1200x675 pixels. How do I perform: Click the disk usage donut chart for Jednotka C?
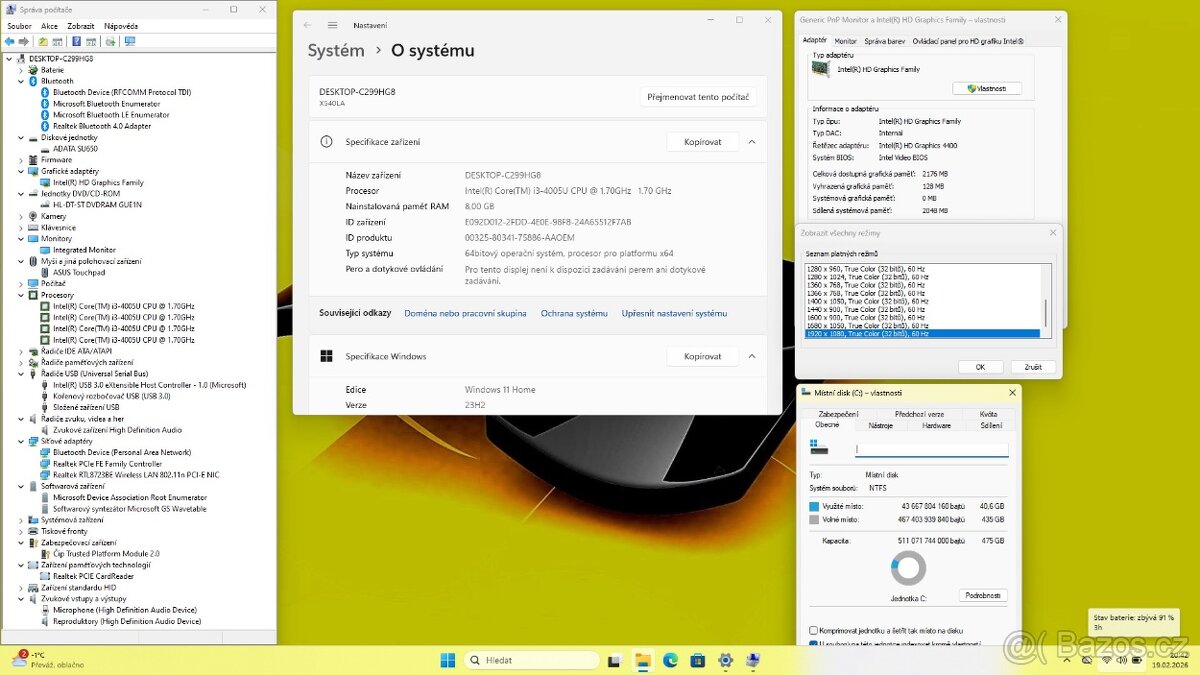point(907,568)
